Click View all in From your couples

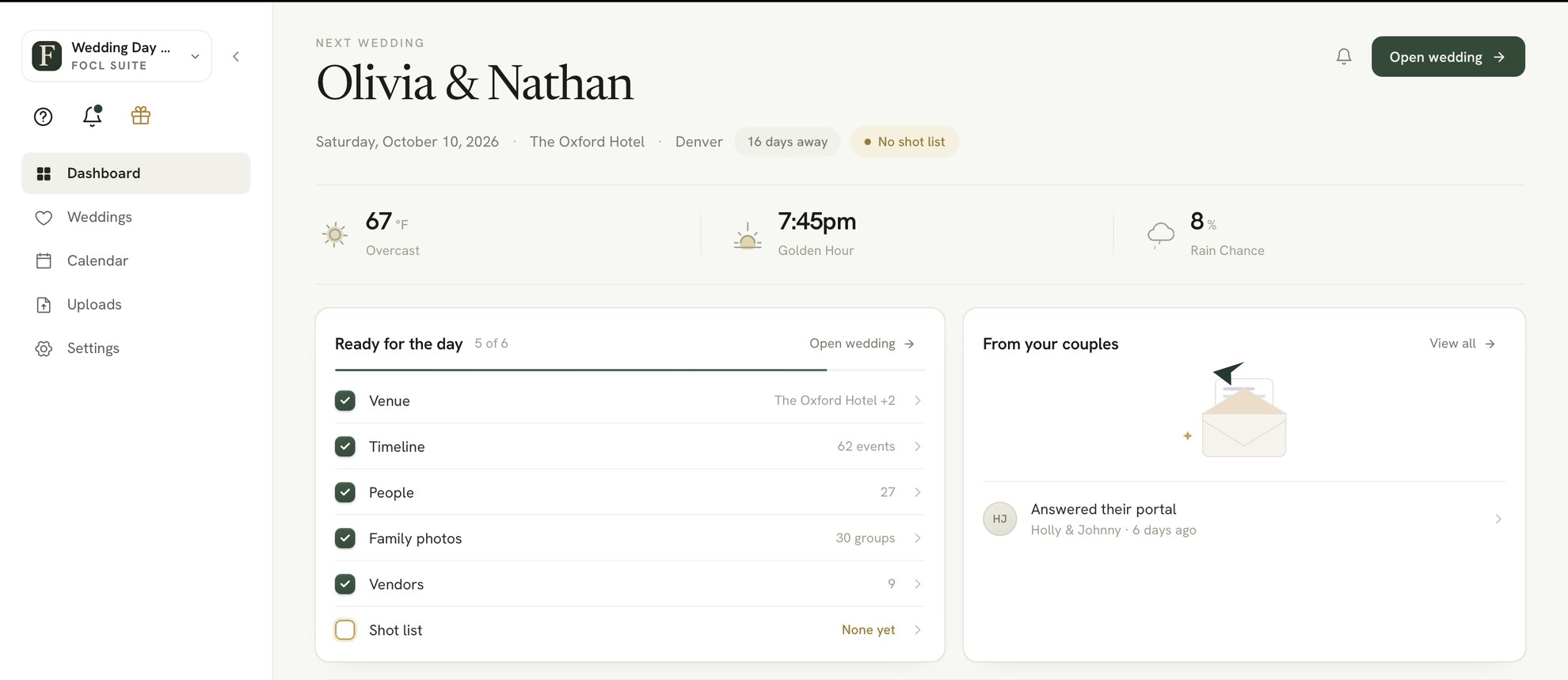pos(1462,344)
